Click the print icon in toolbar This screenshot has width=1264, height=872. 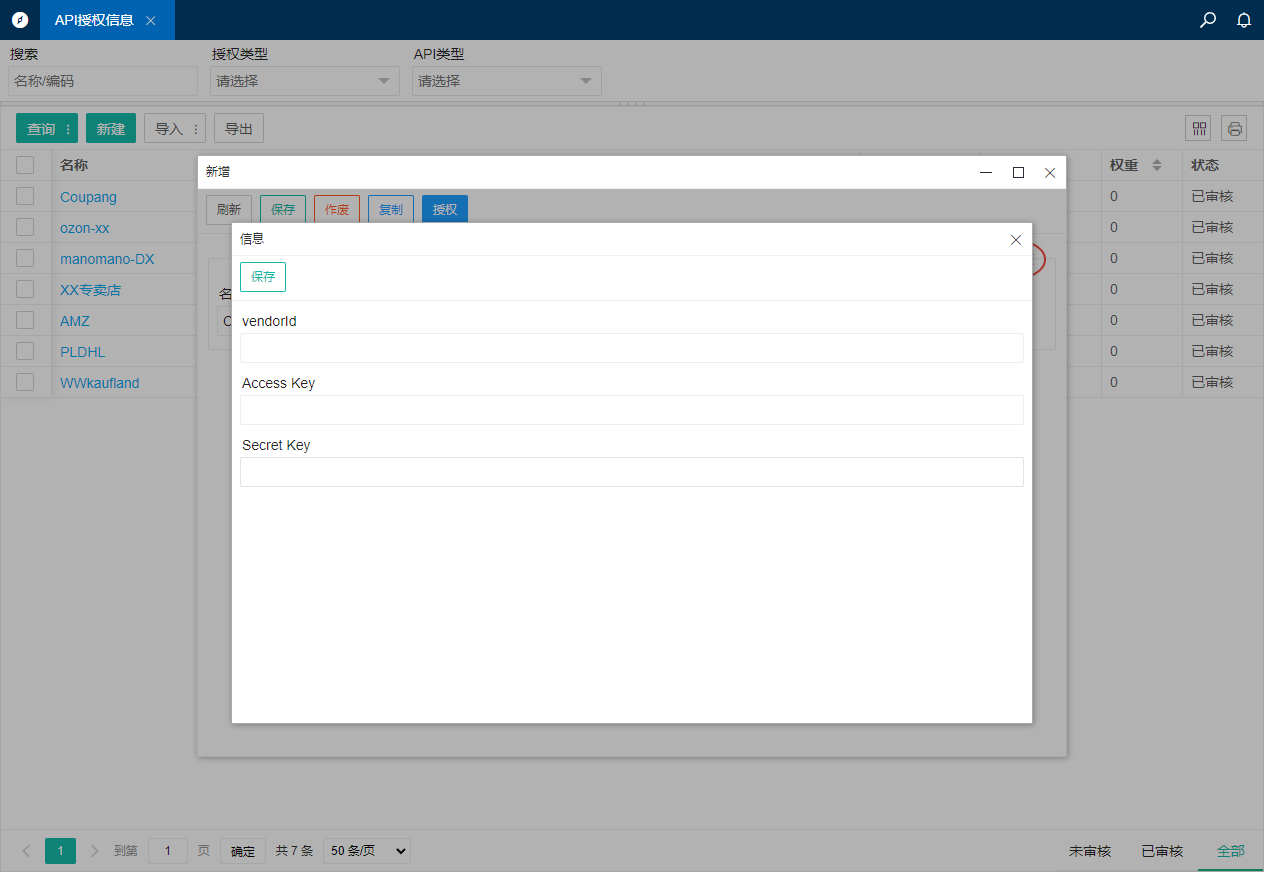[x=1234, y=128]
